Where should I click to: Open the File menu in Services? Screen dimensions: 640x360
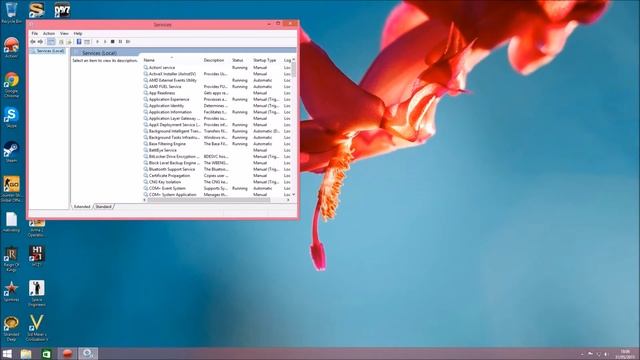(x=35, y=33)
